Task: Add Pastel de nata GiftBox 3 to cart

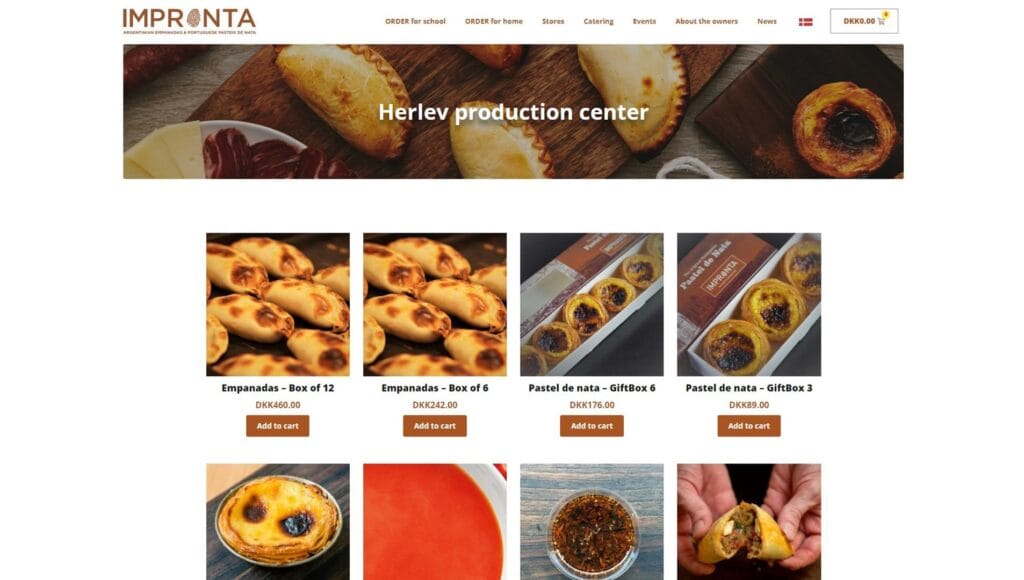Action: tap(748, 426)
